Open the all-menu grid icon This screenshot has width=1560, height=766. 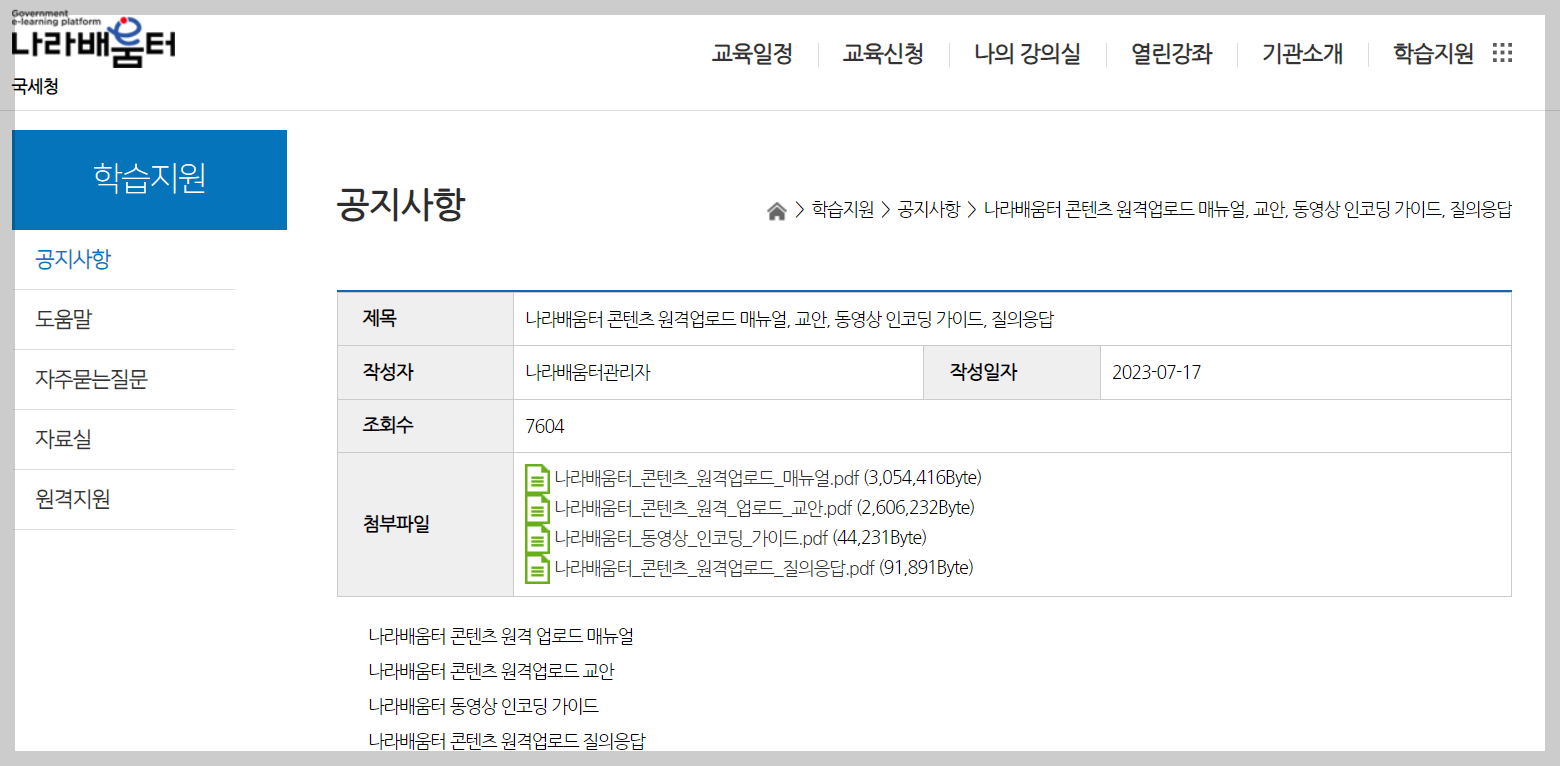1502,53
